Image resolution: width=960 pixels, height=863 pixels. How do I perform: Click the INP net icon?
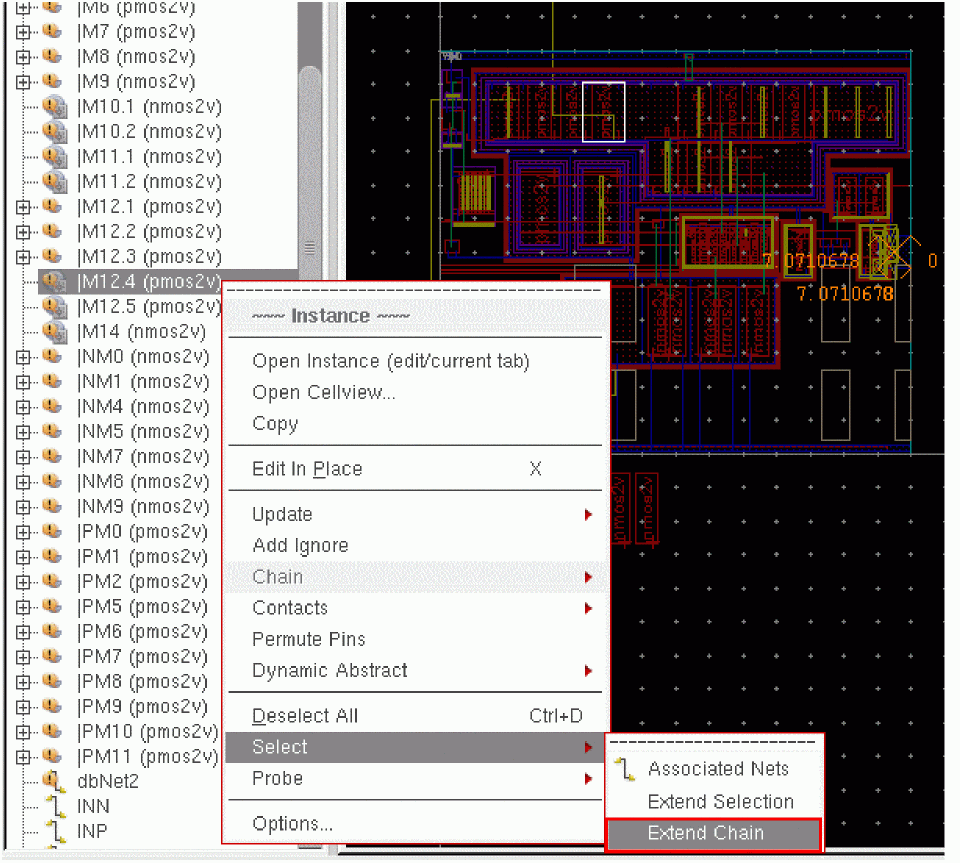(x=52, y=831)
